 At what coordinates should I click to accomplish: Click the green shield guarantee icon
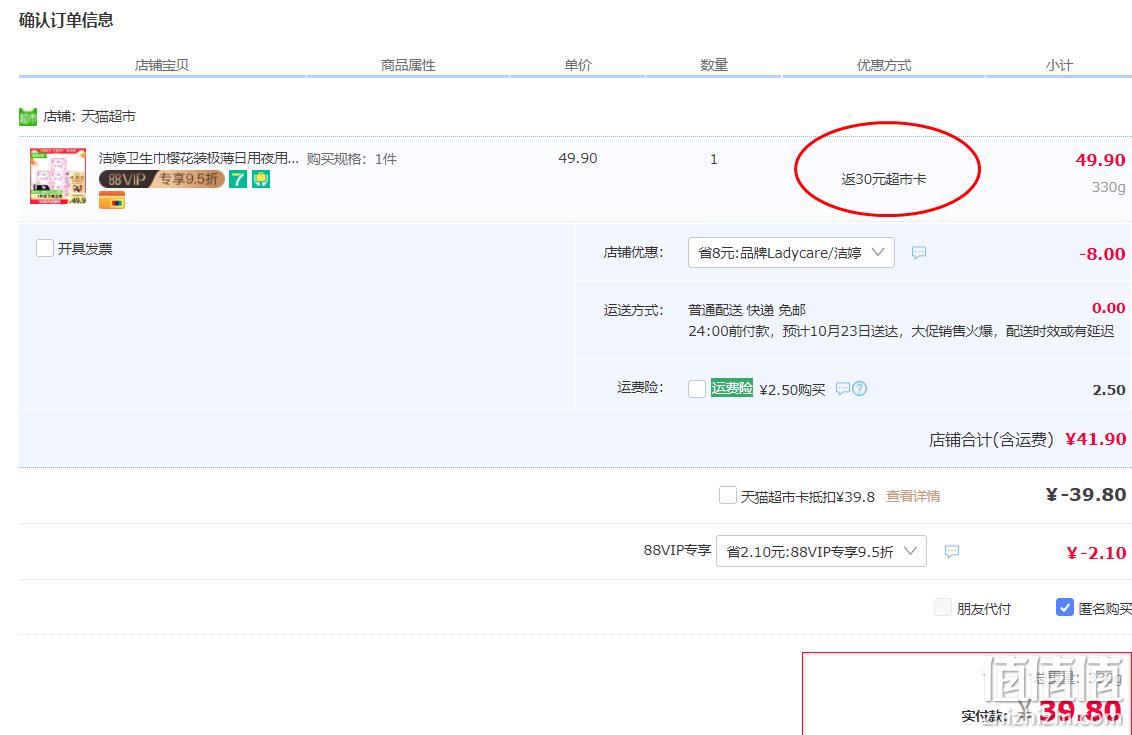coord(261,178)
